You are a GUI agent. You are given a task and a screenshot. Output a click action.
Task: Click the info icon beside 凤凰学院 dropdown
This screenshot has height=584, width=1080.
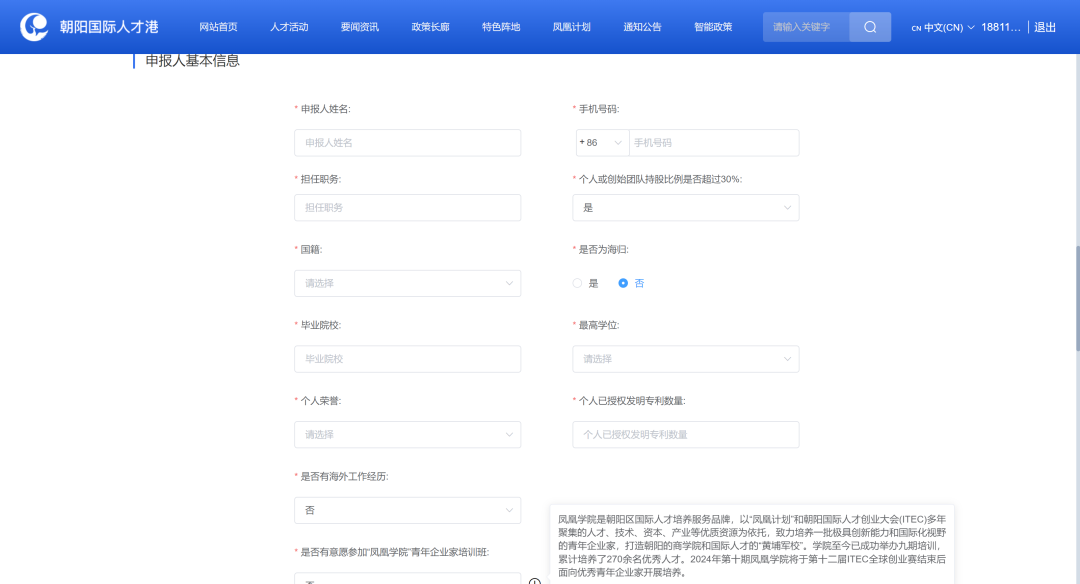(x=535, y=581)
